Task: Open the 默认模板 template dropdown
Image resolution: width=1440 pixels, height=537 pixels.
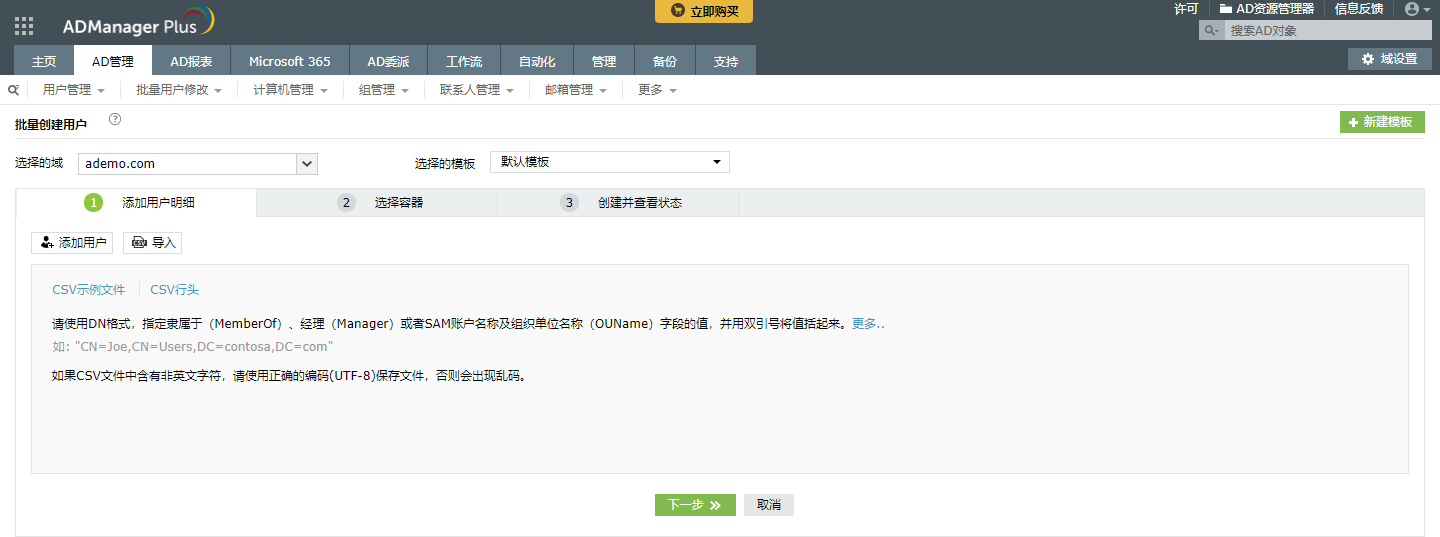Action: point(610,162)
